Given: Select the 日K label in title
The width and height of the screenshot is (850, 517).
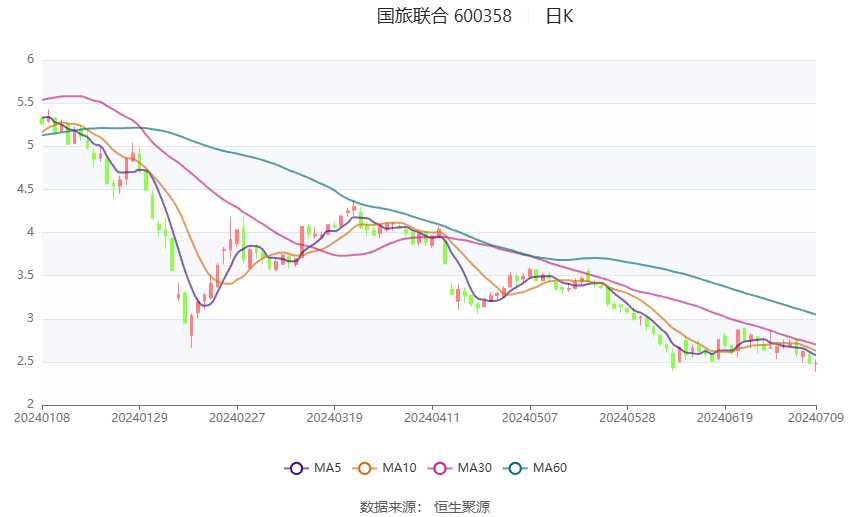Looking at the screenshot, I should (x=559, y=16).
